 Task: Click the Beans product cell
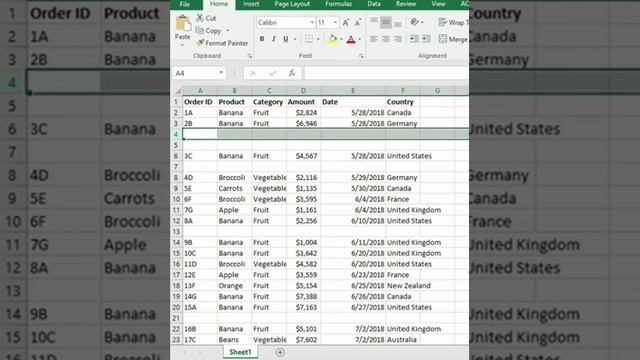point(234,340)
